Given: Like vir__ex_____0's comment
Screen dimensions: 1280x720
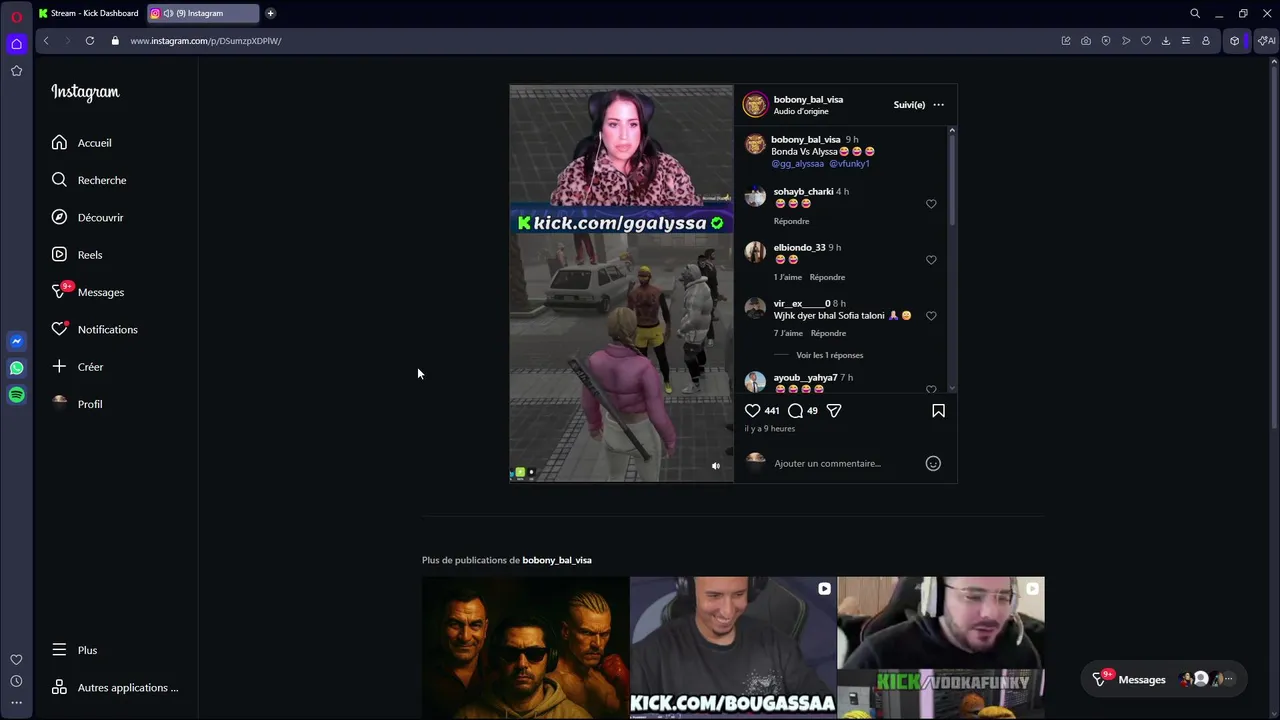Looking at the screenshot, I should pyautogui.click(x=931, y=316).
